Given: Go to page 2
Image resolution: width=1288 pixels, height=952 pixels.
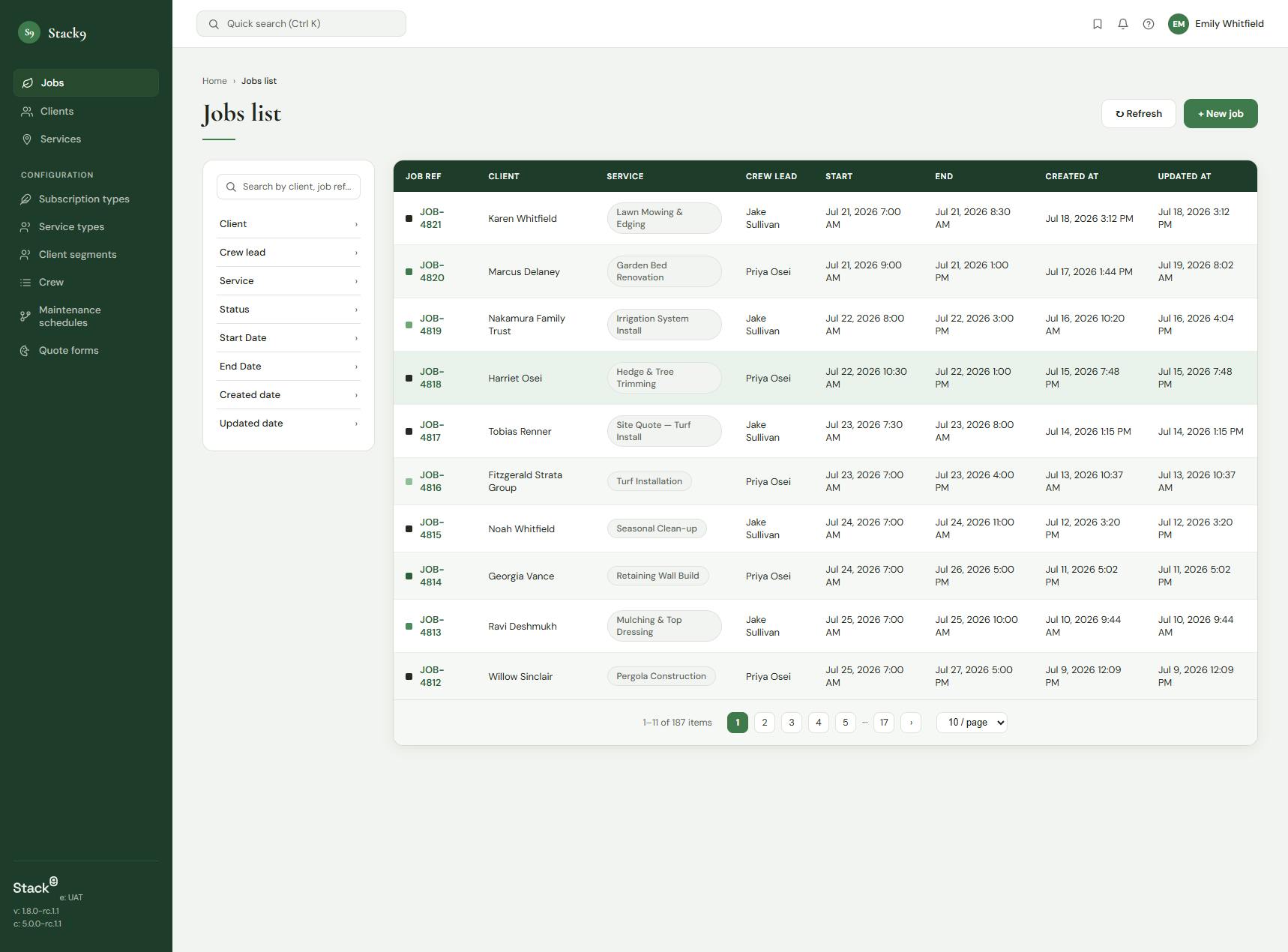Looking at the screenshot, I should coord(765,723).
